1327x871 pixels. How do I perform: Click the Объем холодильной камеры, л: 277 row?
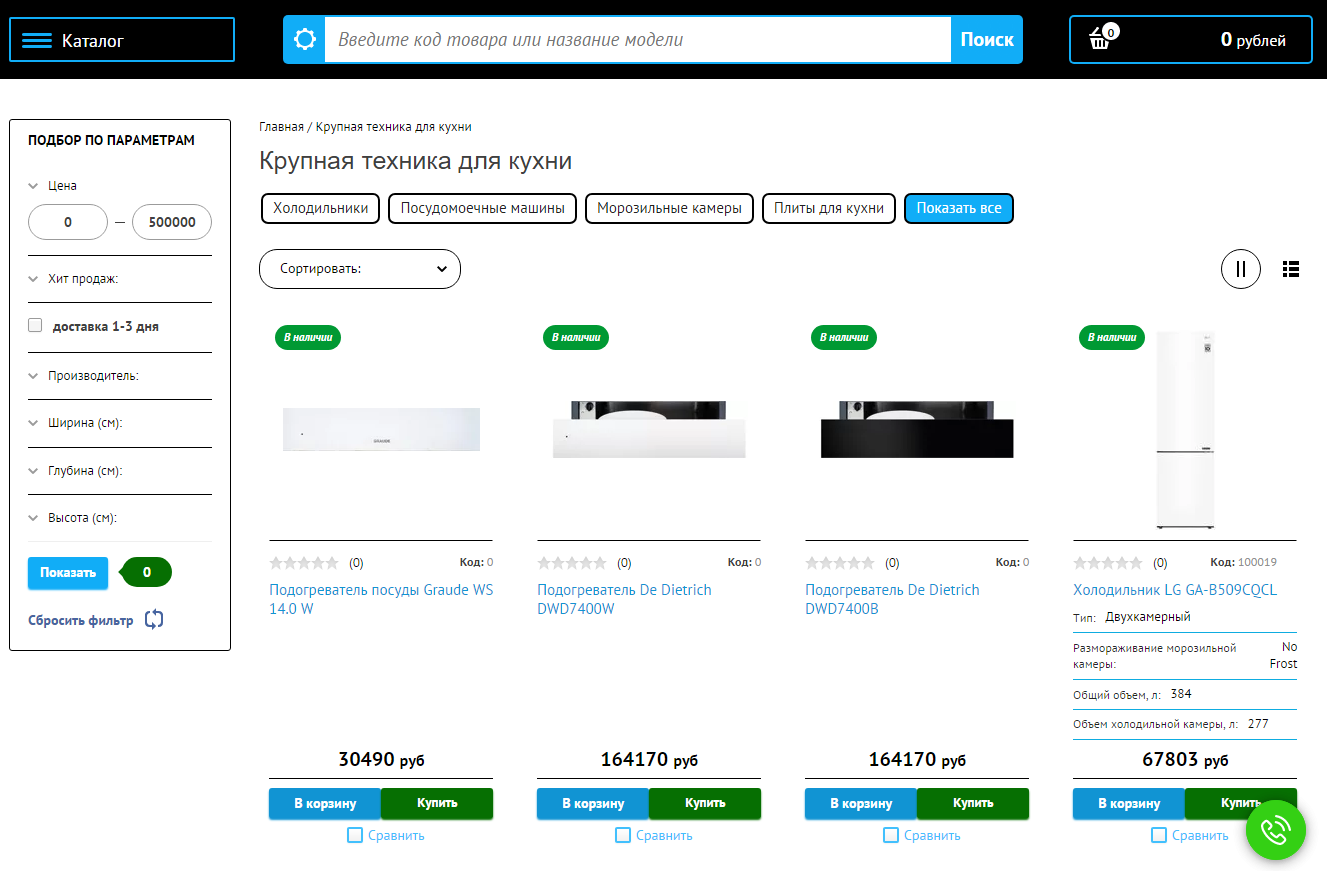click(1185, 724)
